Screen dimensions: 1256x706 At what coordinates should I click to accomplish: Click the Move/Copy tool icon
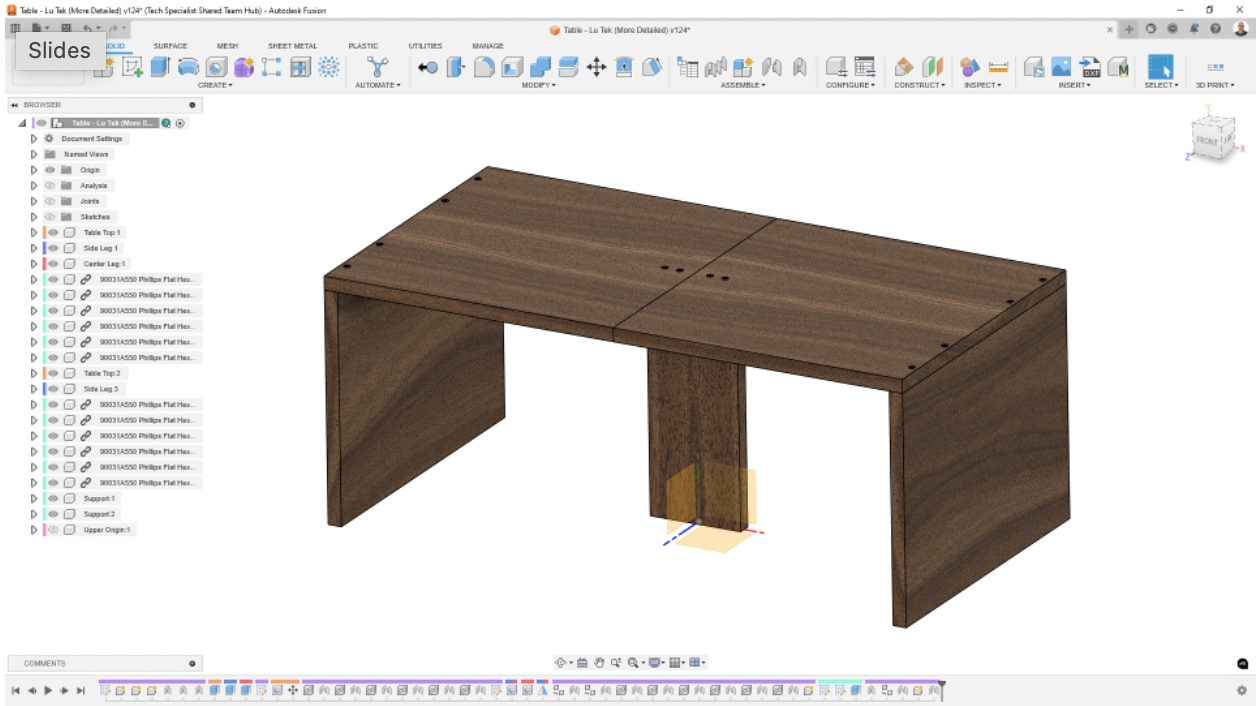596,67
